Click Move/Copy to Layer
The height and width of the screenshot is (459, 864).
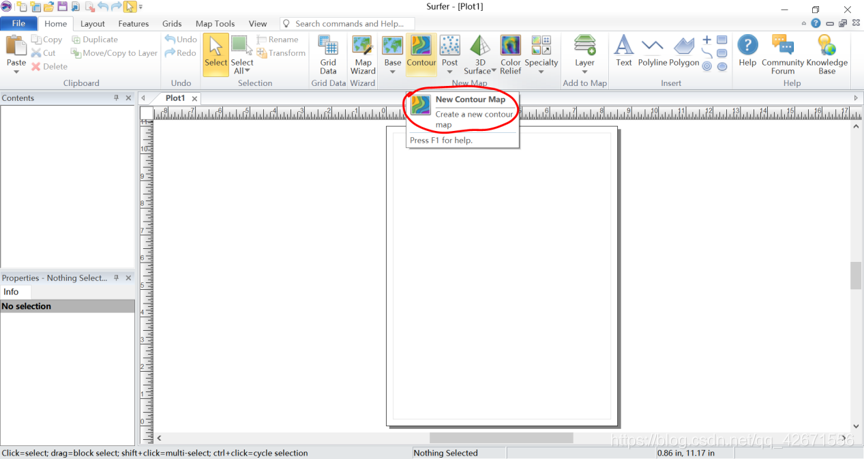[x=114, y=53]
